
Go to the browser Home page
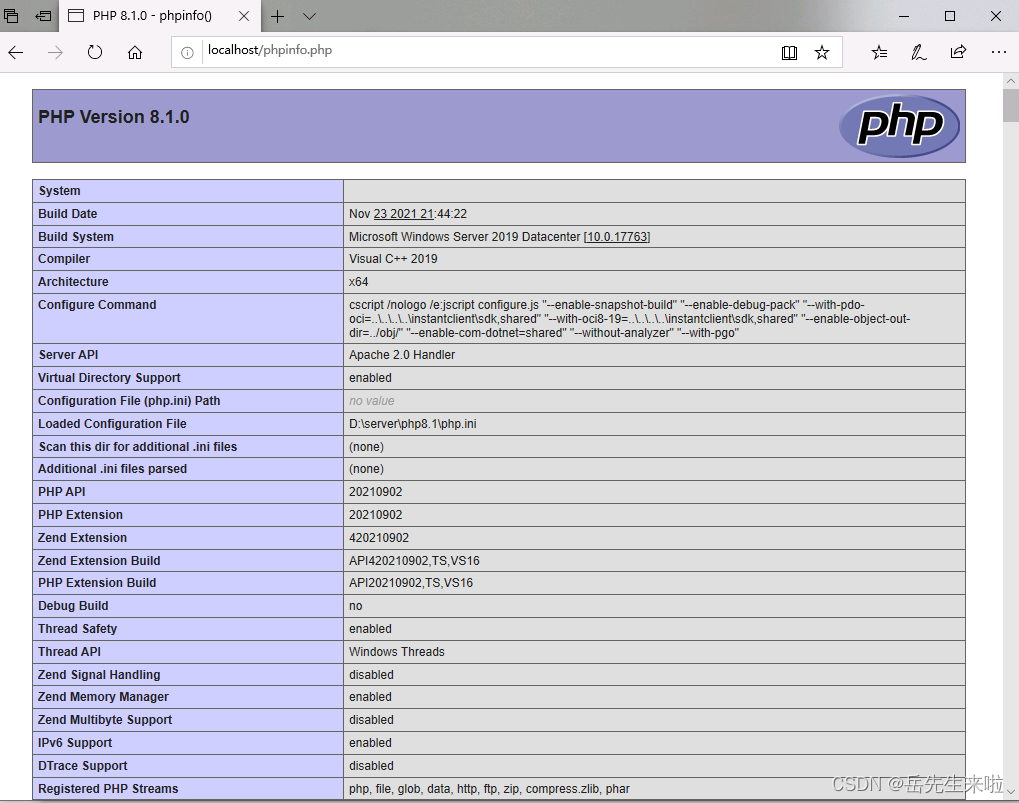pos(135,53)
